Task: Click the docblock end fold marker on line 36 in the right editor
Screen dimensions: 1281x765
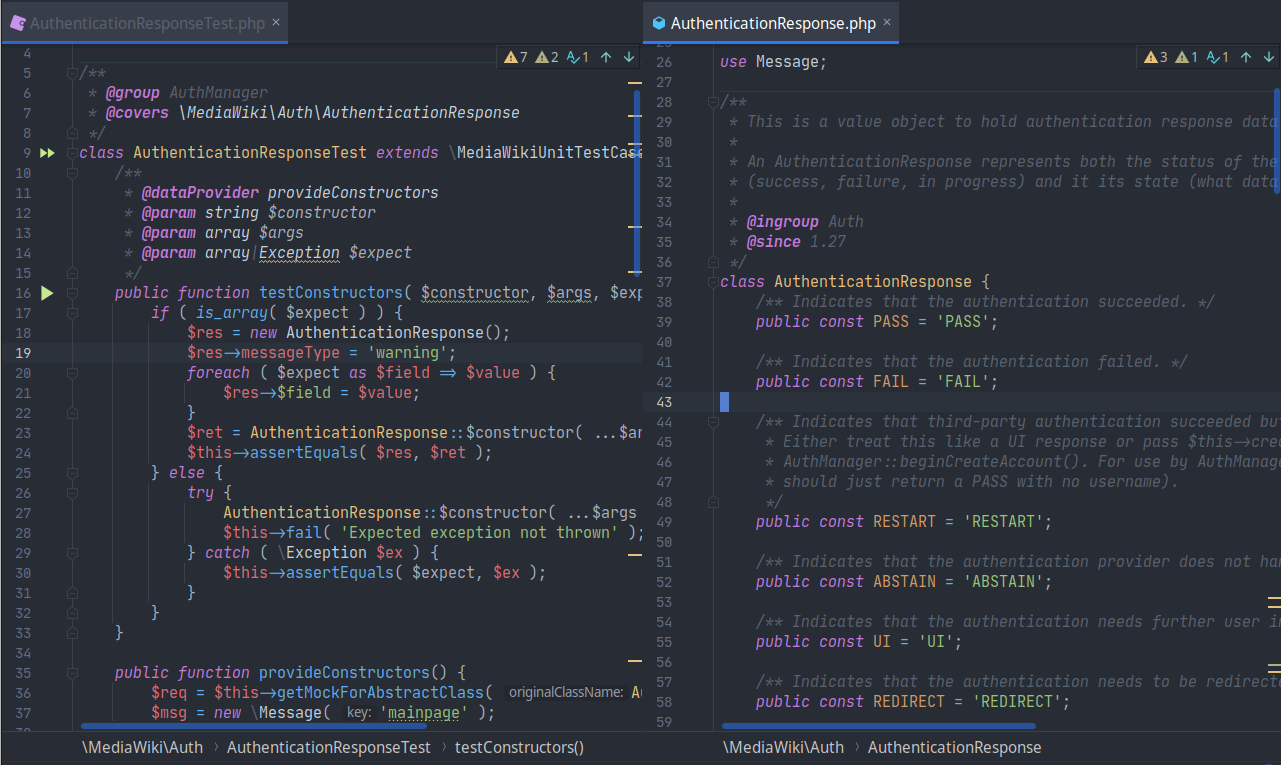Action: (x=713, y=262)
